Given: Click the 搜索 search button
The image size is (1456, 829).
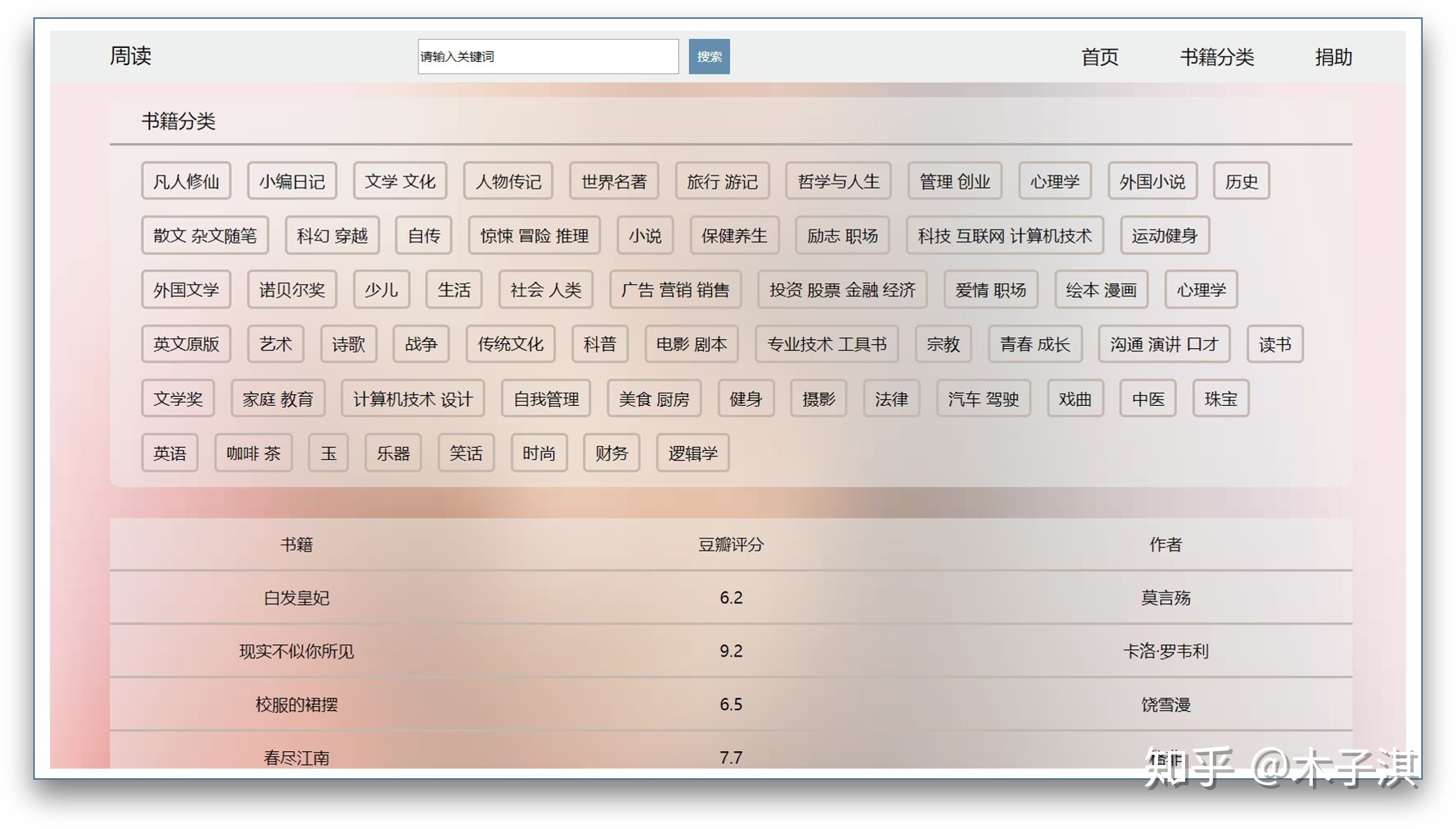Looking at the screenshot, I should point(709,56).
